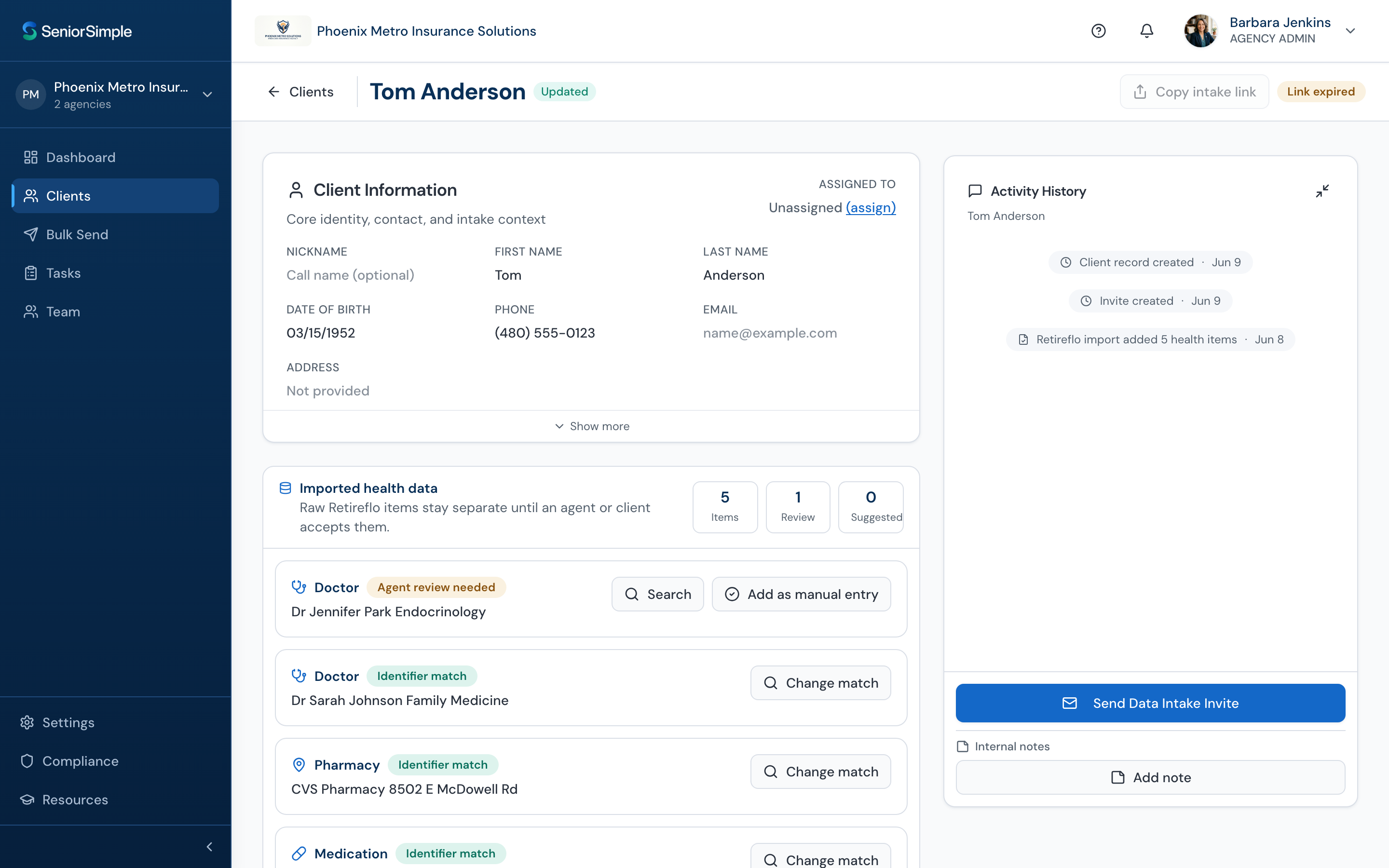Click the PM agency avatar

[x=31, y=94]
